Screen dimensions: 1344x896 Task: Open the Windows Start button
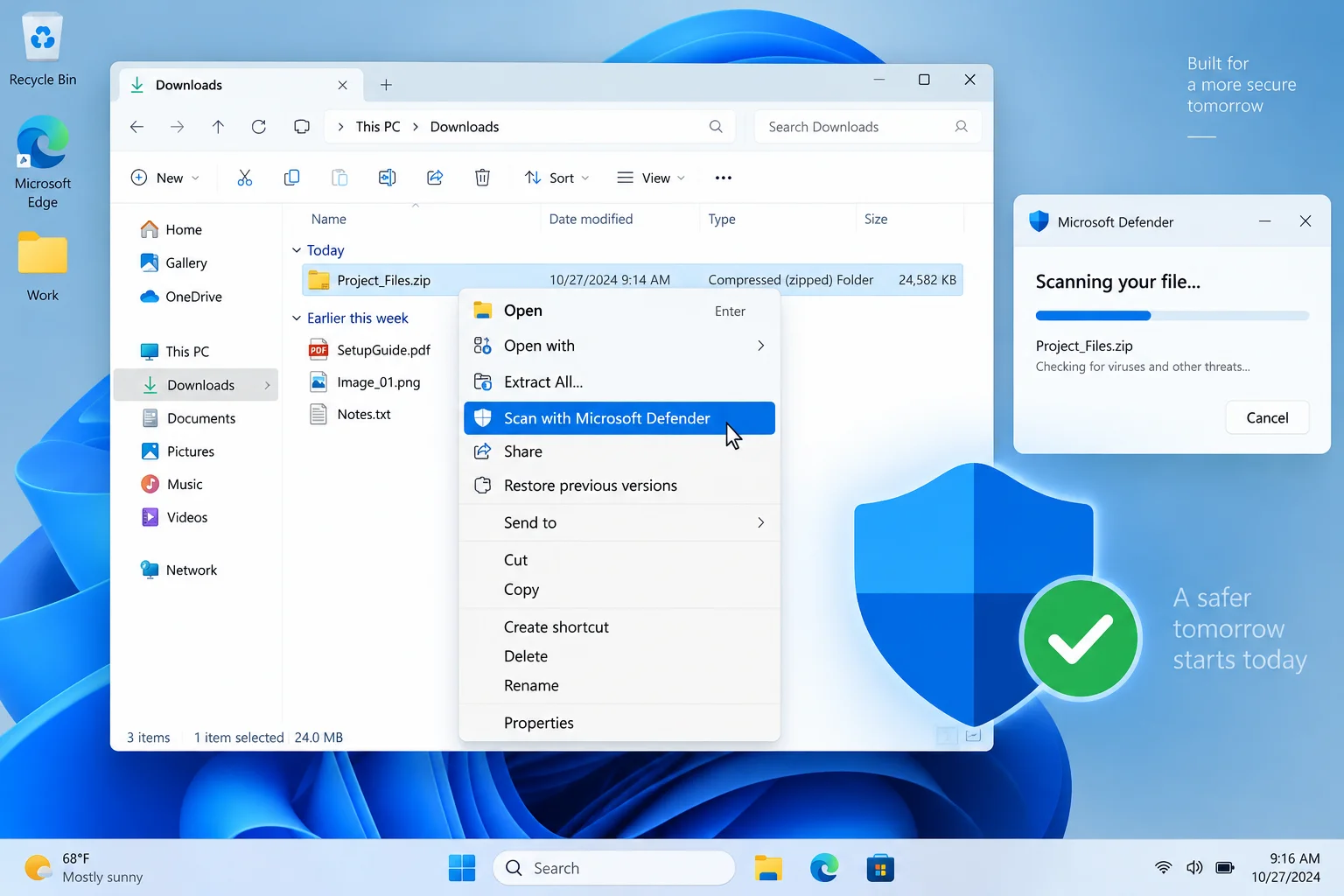tap(462, 868)
